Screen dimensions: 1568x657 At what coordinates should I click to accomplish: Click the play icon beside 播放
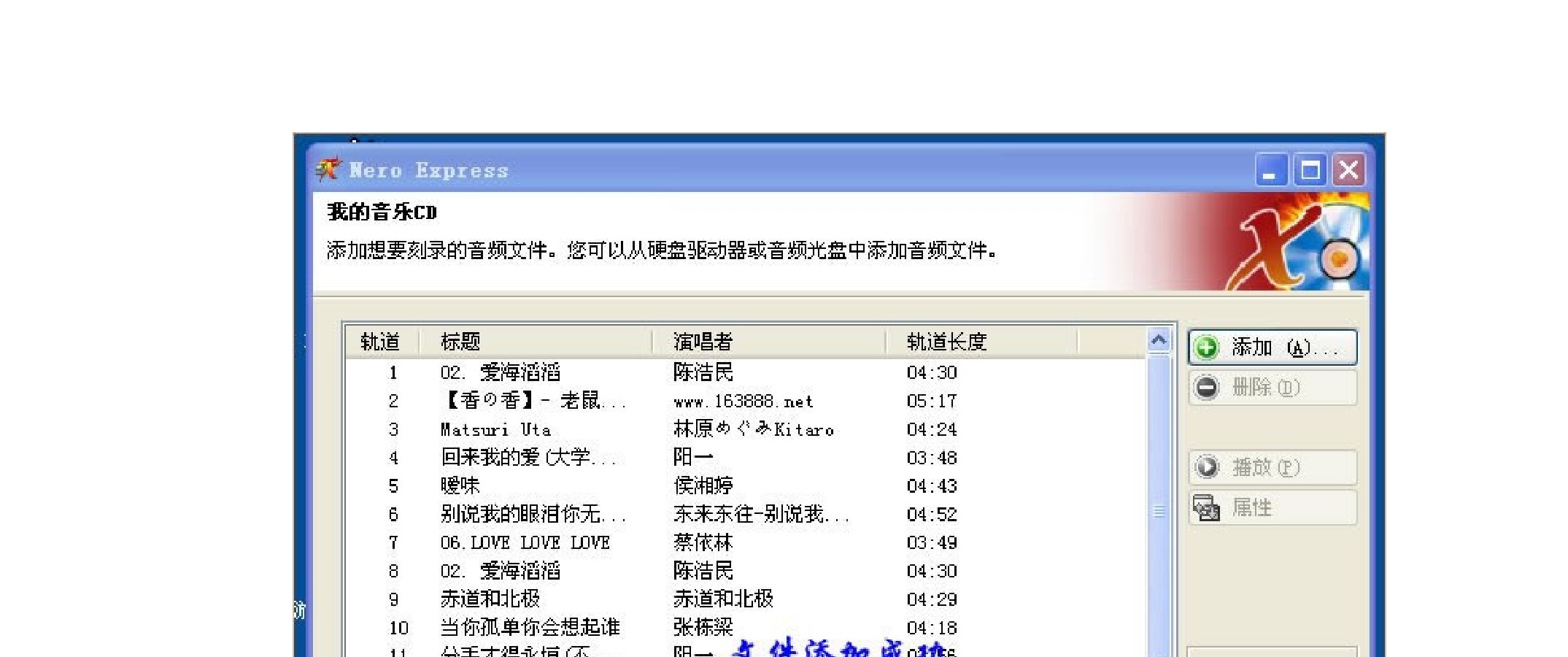(1208, 467)
